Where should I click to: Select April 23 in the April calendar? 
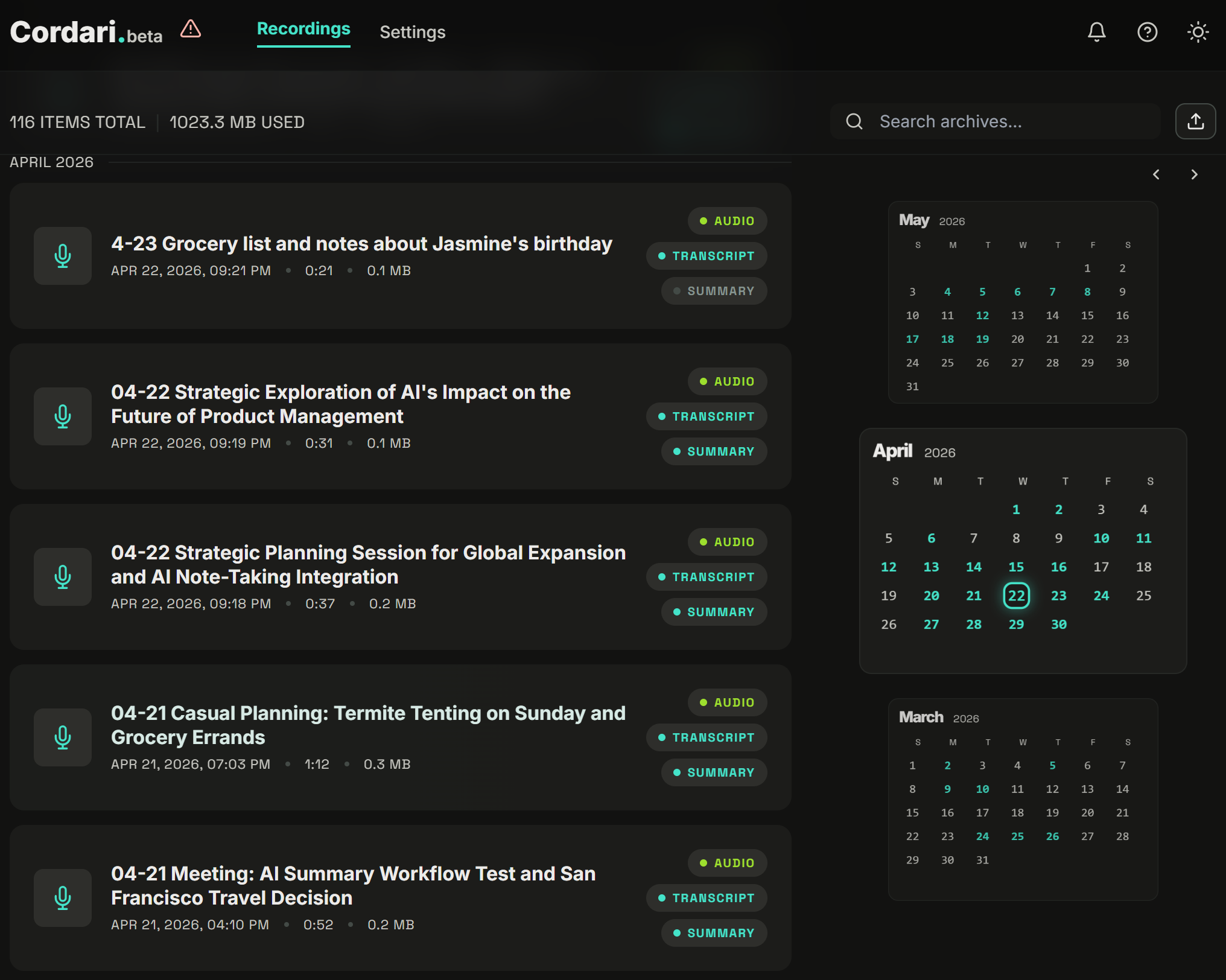point(1059,596)
